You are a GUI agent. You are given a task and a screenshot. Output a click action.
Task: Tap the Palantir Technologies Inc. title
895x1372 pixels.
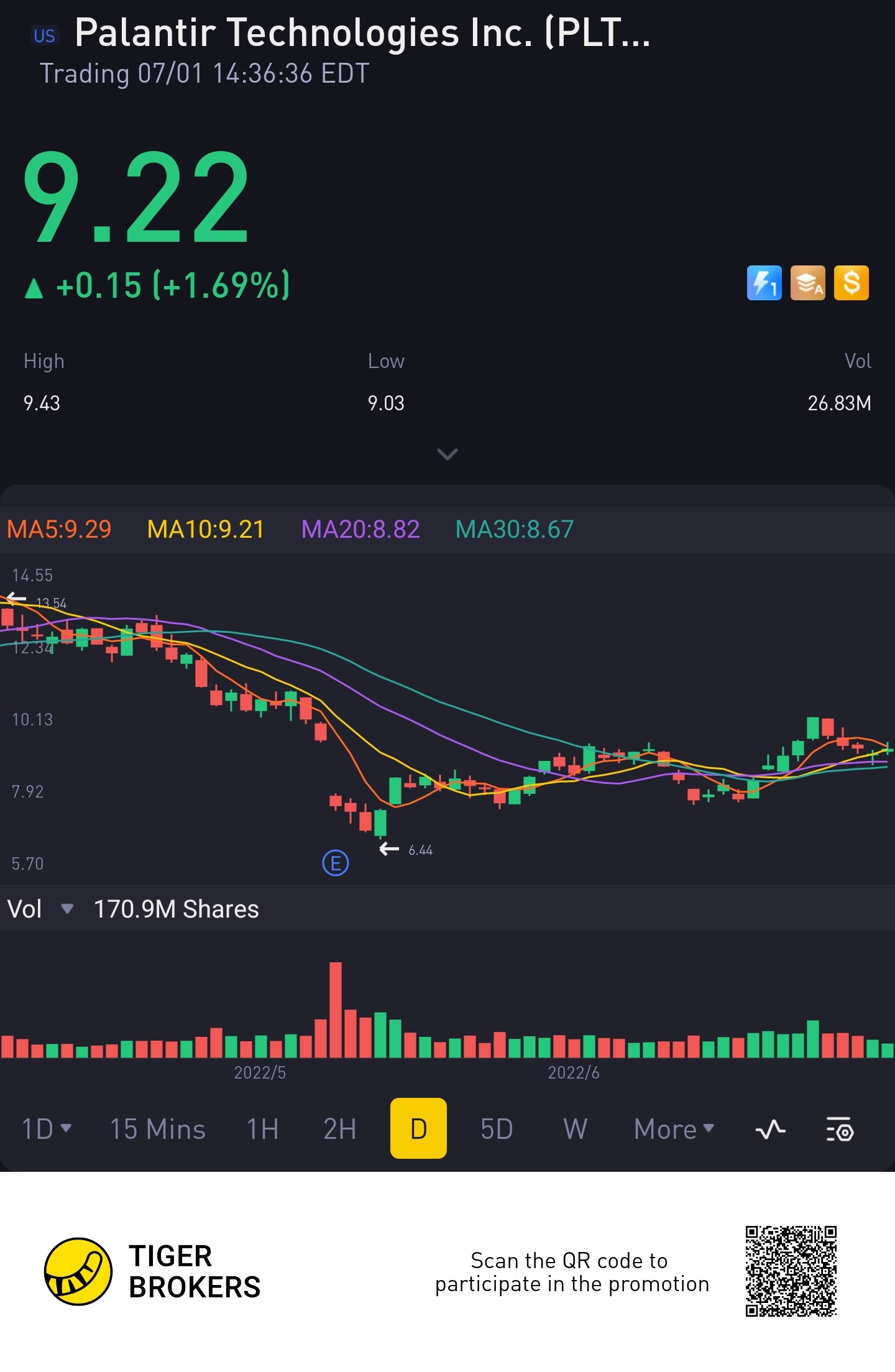point(362,32)
